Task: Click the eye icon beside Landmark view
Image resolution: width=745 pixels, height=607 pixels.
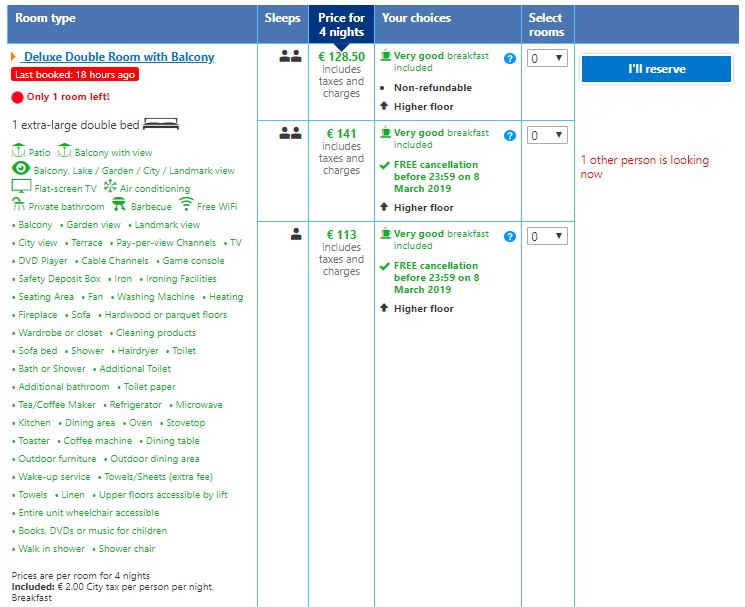Action: pos(20,169)
